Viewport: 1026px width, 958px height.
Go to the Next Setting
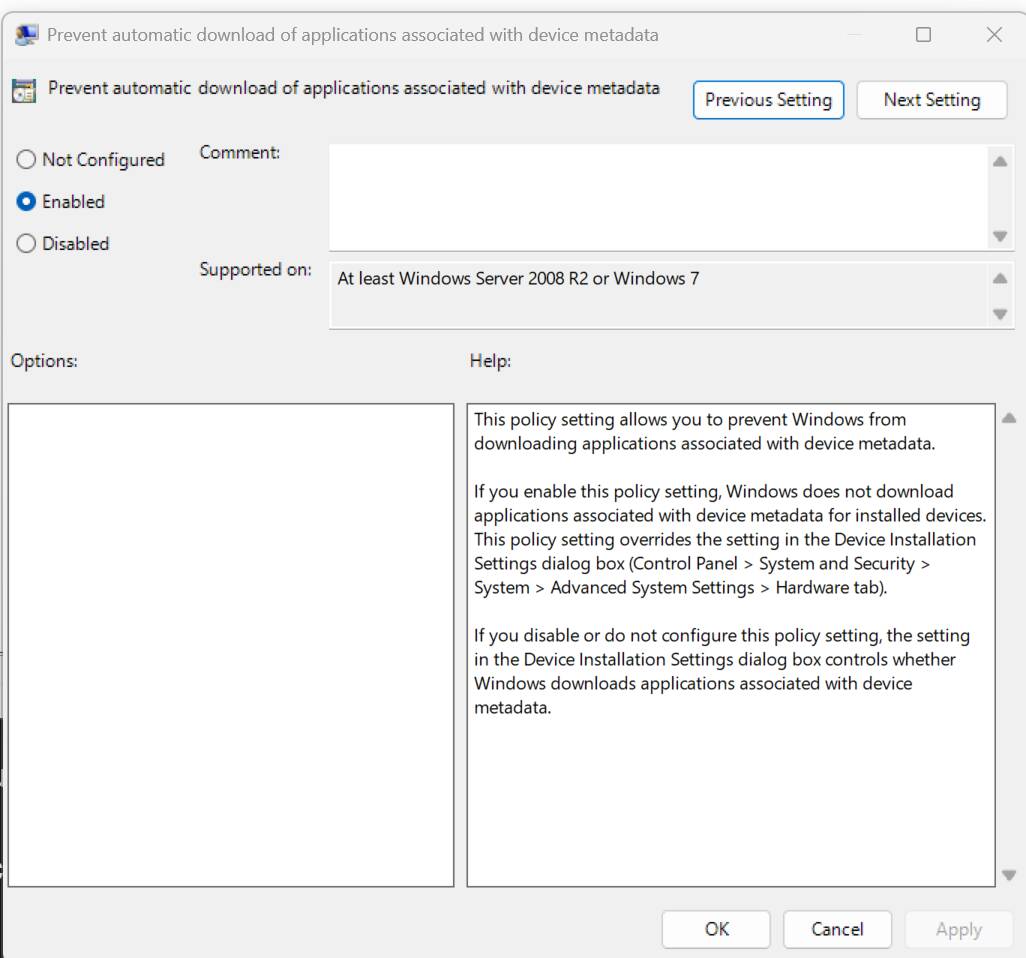(932, 100)
